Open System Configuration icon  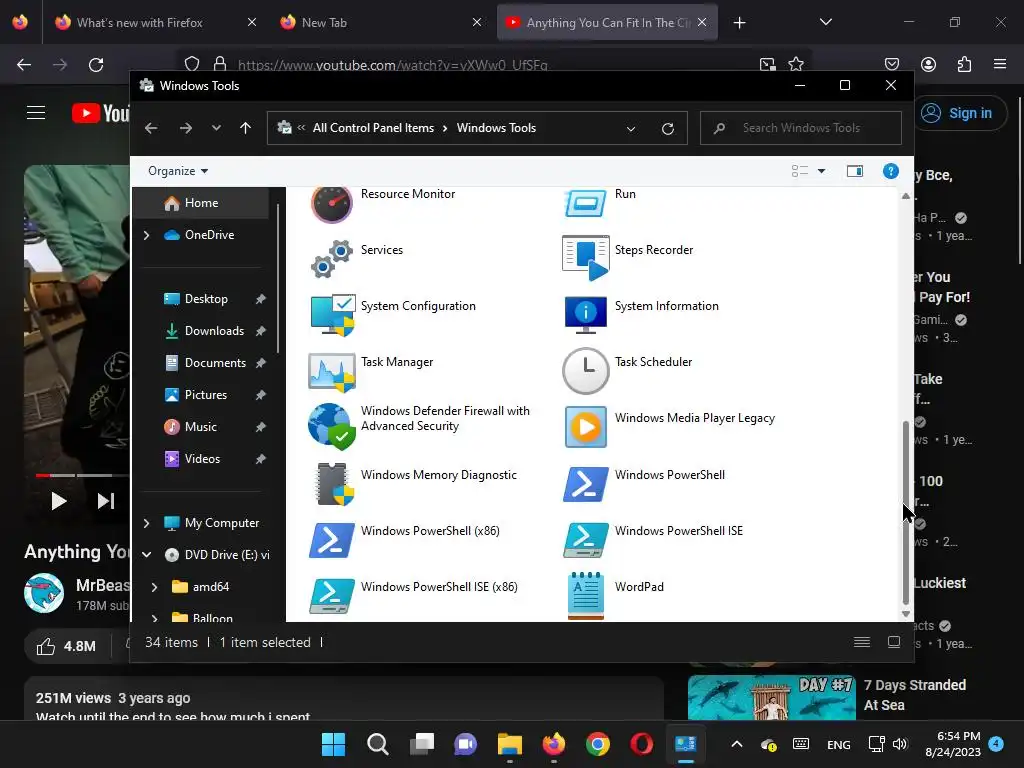pos(332,315)
